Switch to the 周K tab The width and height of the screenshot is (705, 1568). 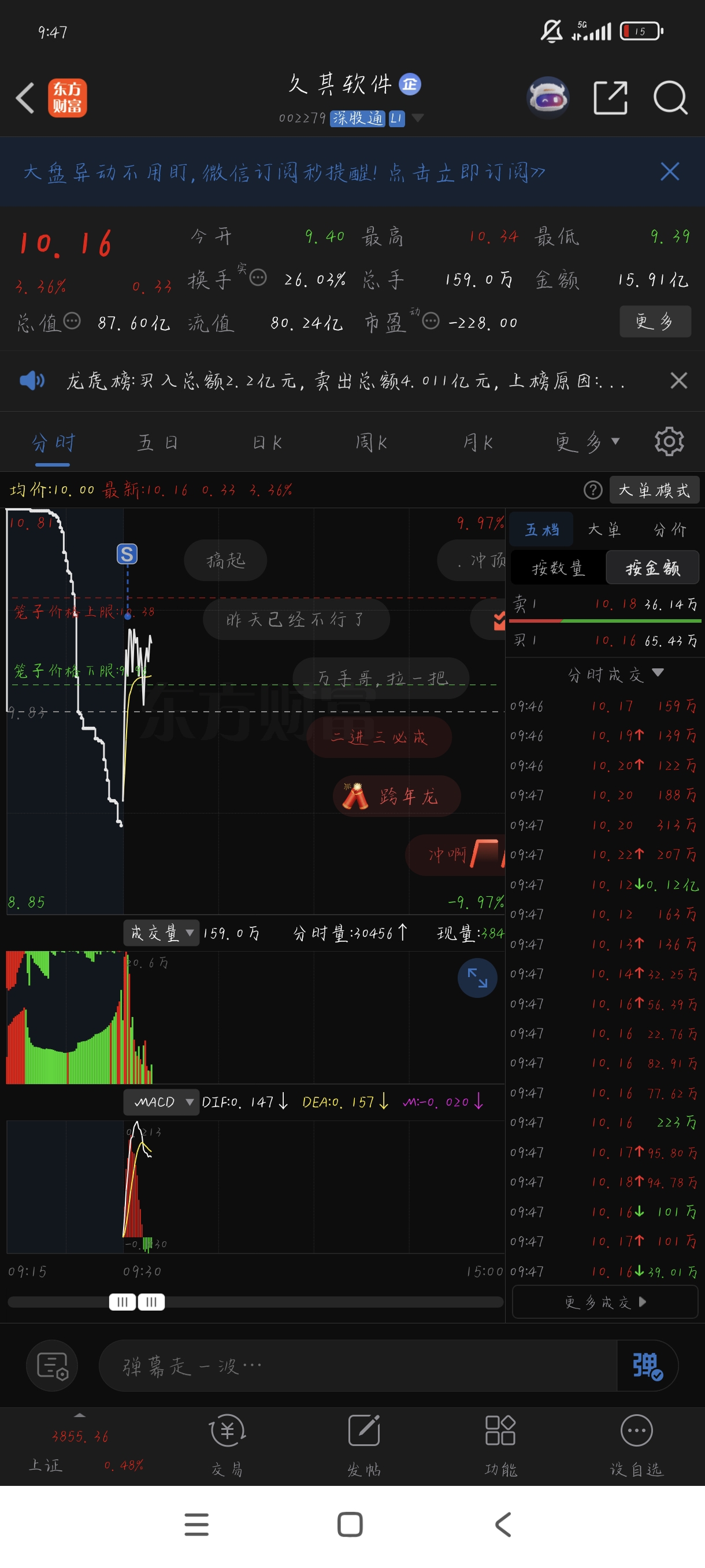tap(372, 442)
